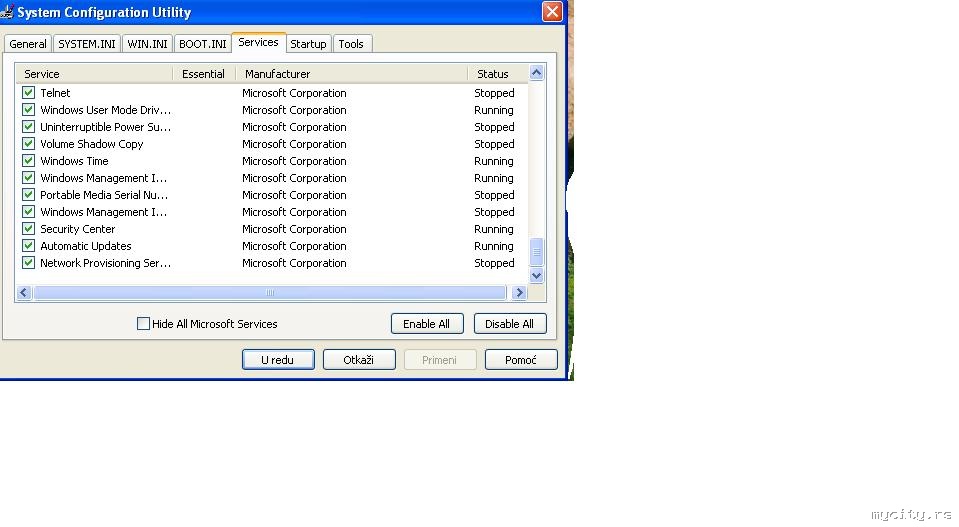959x527 pixels.
Task: Click the System Configuration Utility title icon
Action: click(x=7, y=12)
